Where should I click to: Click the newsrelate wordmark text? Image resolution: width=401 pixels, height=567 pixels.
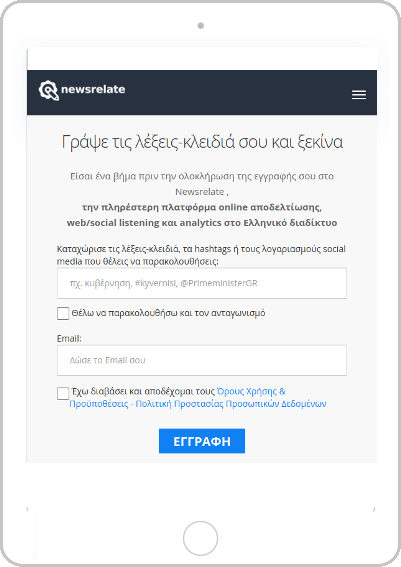(93, 89)
